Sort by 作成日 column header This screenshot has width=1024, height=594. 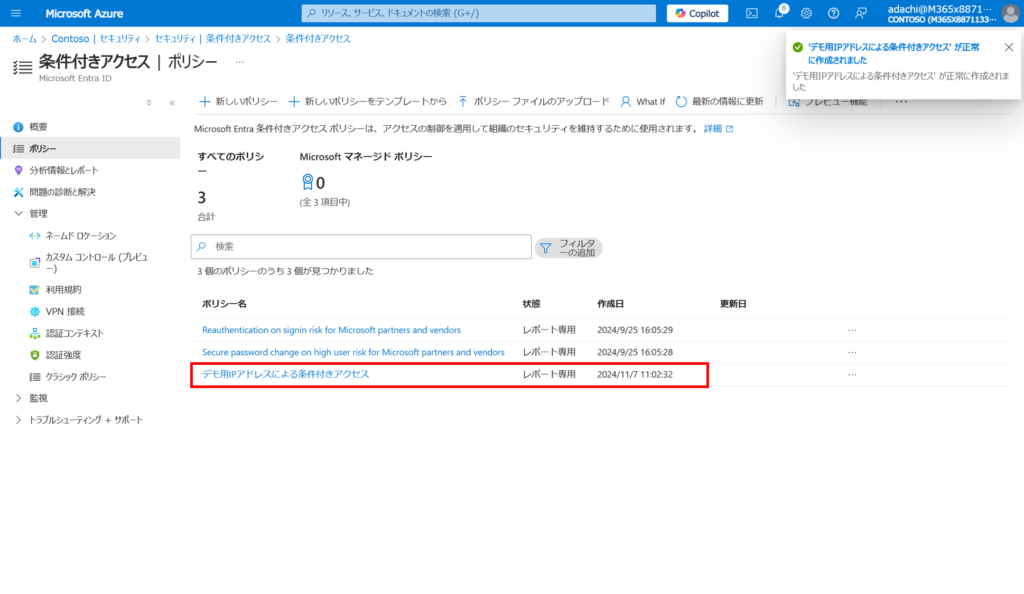(610, 304)
